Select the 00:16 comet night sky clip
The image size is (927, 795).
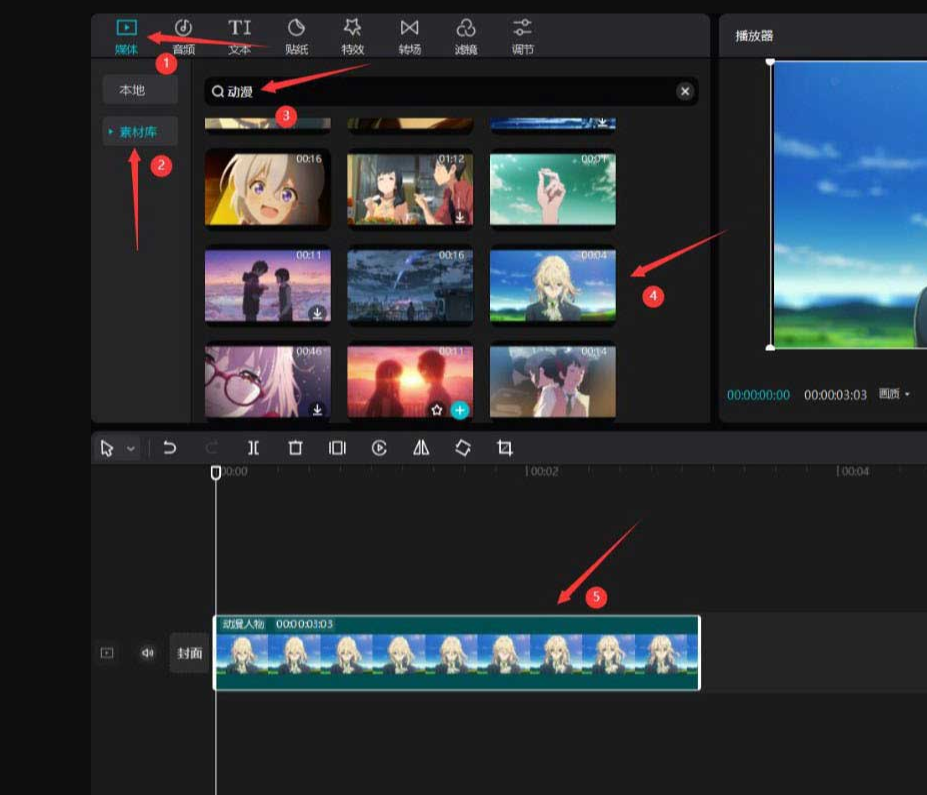coord(410,285)
